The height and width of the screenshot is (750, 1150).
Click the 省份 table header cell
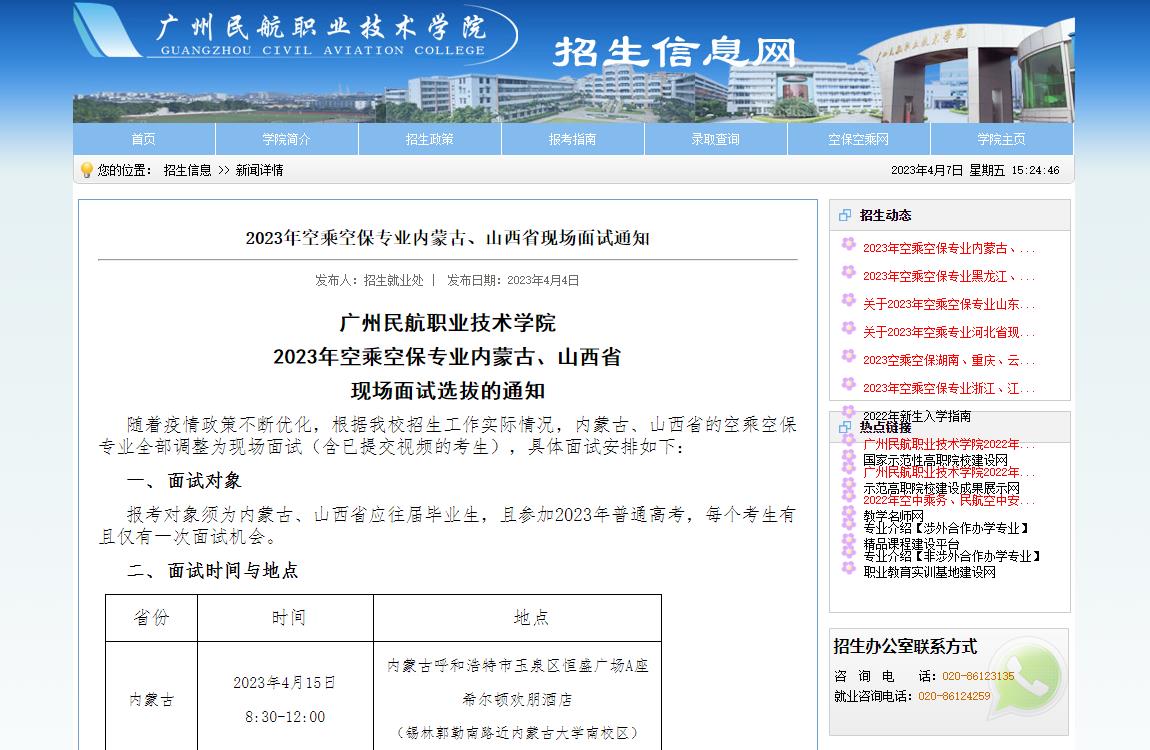tap(151, 618)
